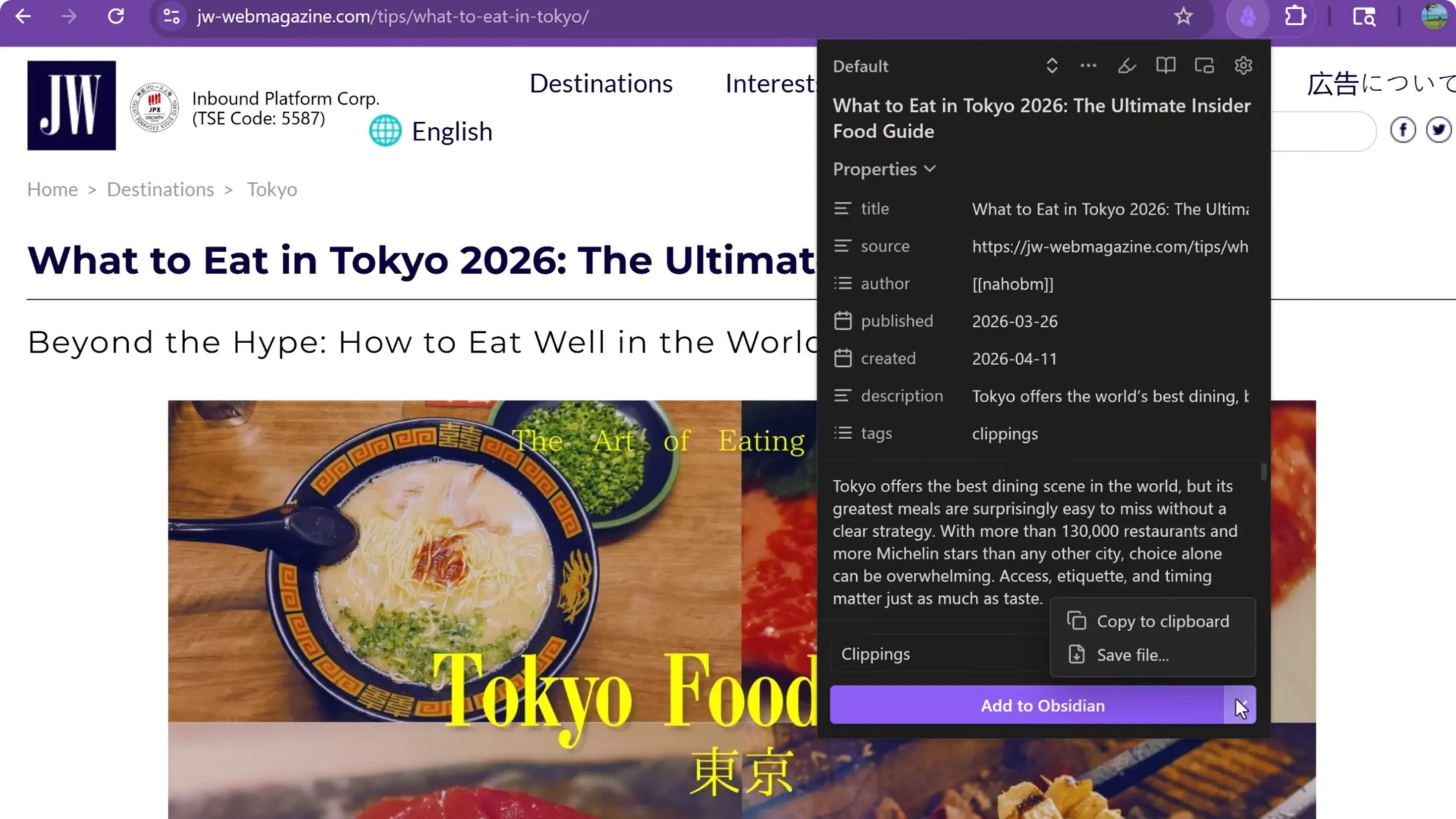Click the browser address bar URL
The width and height of the screenshot is (1456, 819).
coord(393,16)
